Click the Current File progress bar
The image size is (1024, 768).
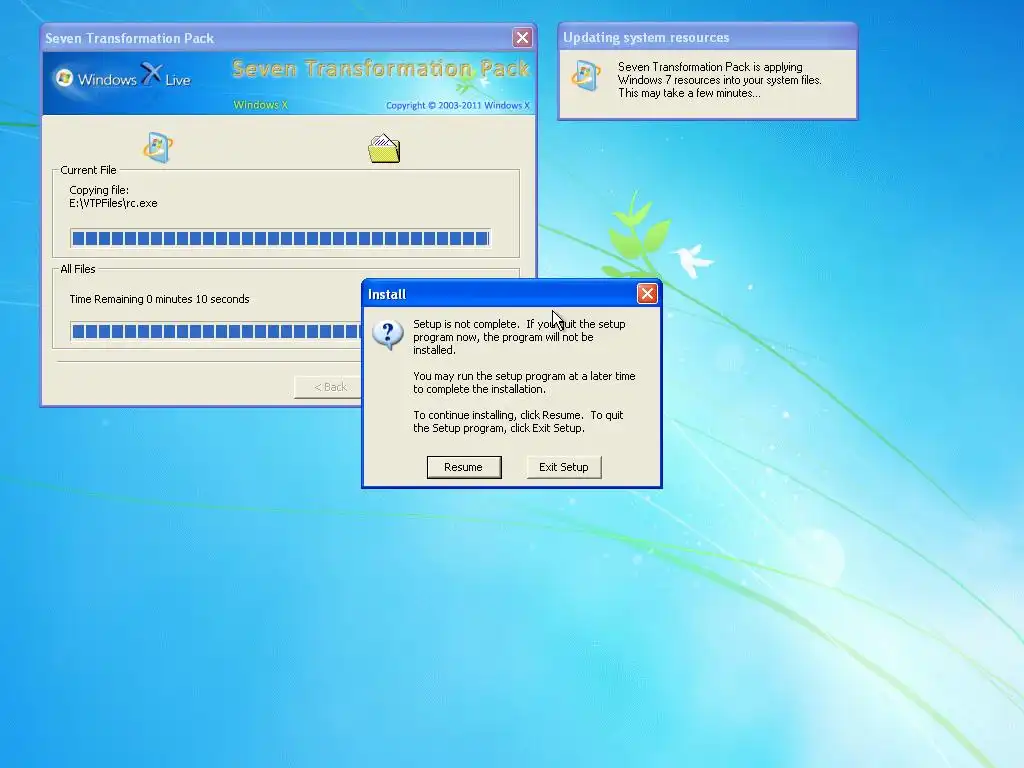[280, 238]
